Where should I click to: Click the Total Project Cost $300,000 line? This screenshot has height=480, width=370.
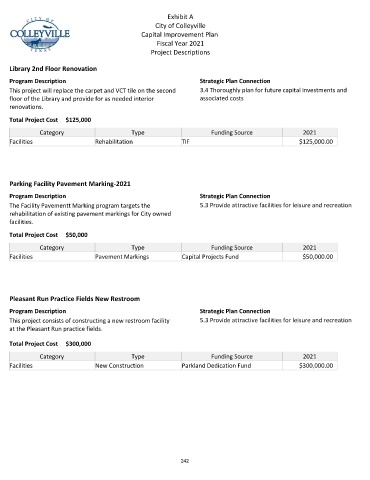pos(50,344)
